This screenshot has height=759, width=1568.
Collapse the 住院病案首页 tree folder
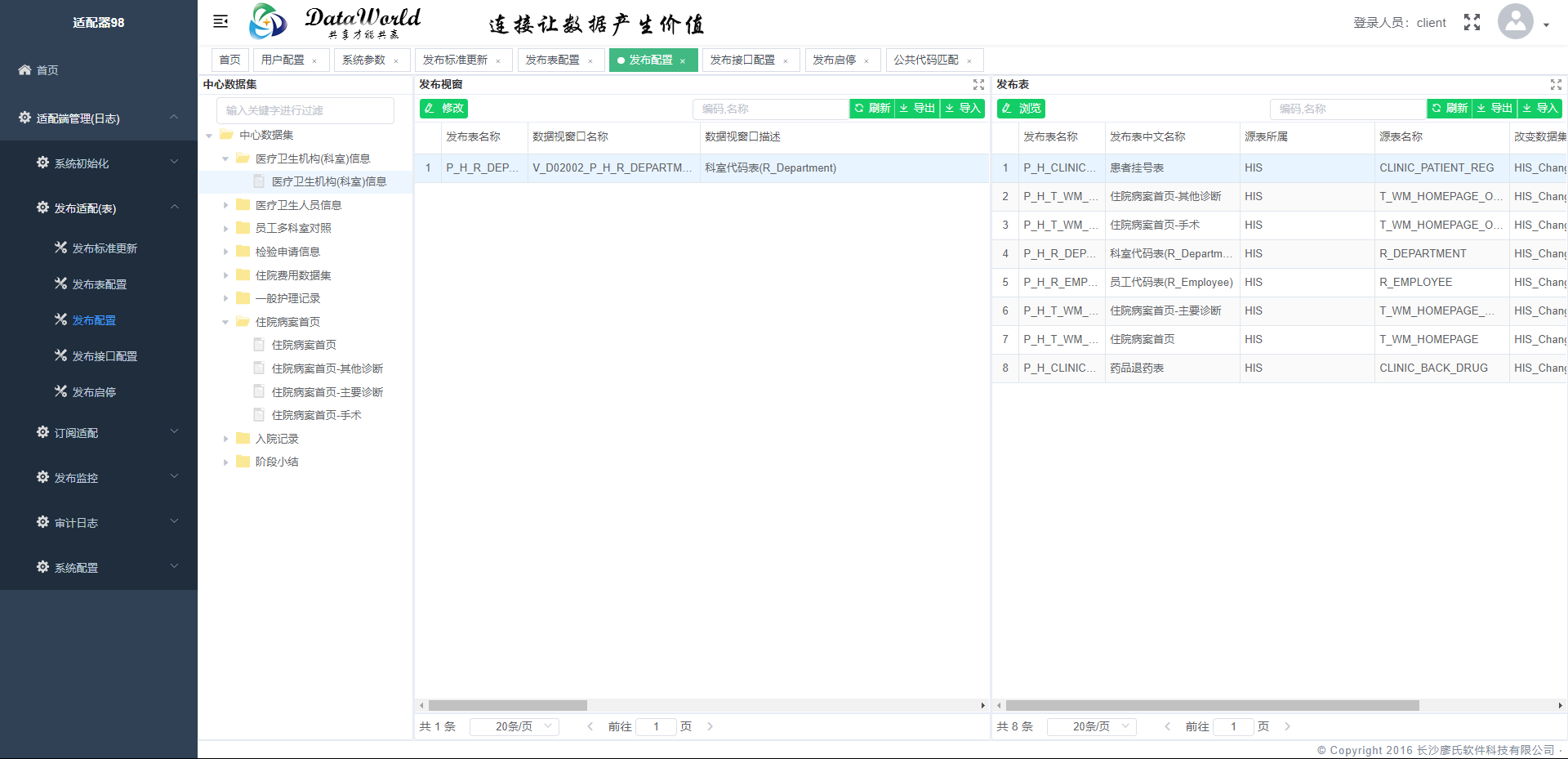pos(226,322)
